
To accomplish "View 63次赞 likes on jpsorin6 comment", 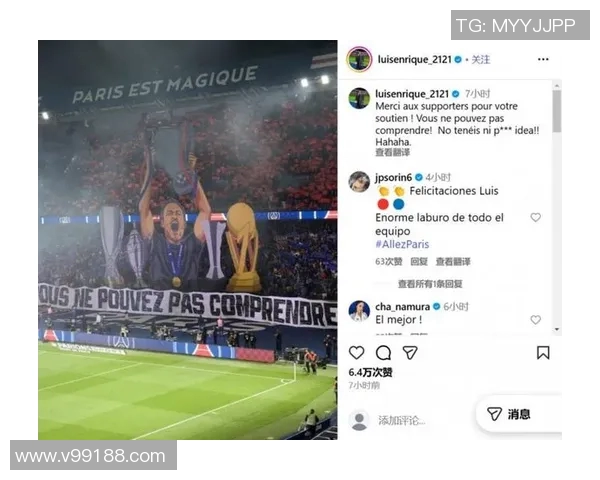I will coord(389,262).
